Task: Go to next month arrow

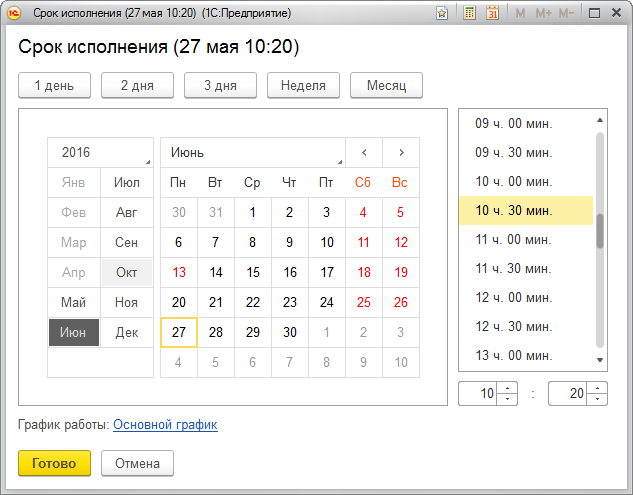Action: click(401, 153)
